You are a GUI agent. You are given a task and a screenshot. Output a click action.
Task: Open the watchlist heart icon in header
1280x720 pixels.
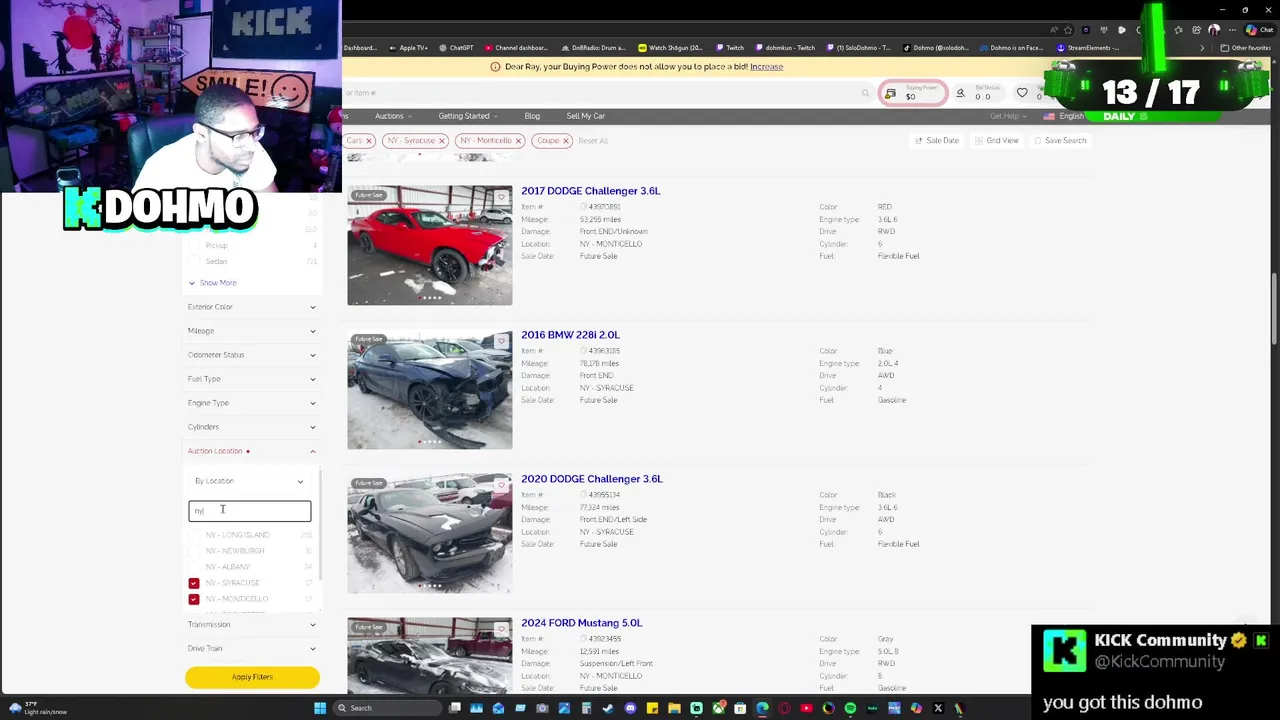pyautogui.click(x=1022, y=93)
